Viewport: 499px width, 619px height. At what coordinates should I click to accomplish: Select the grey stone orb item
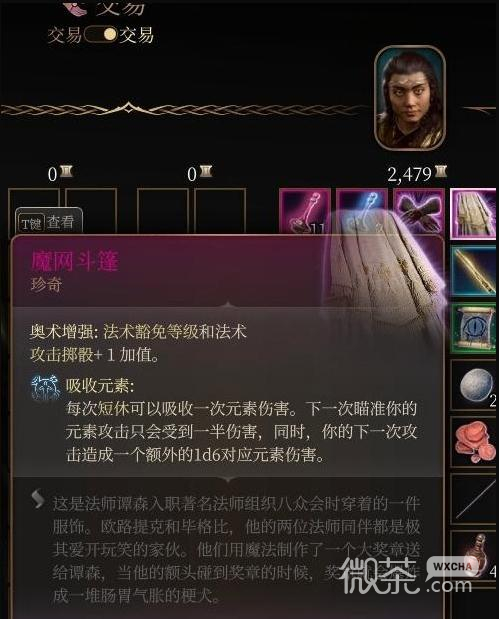474,385
